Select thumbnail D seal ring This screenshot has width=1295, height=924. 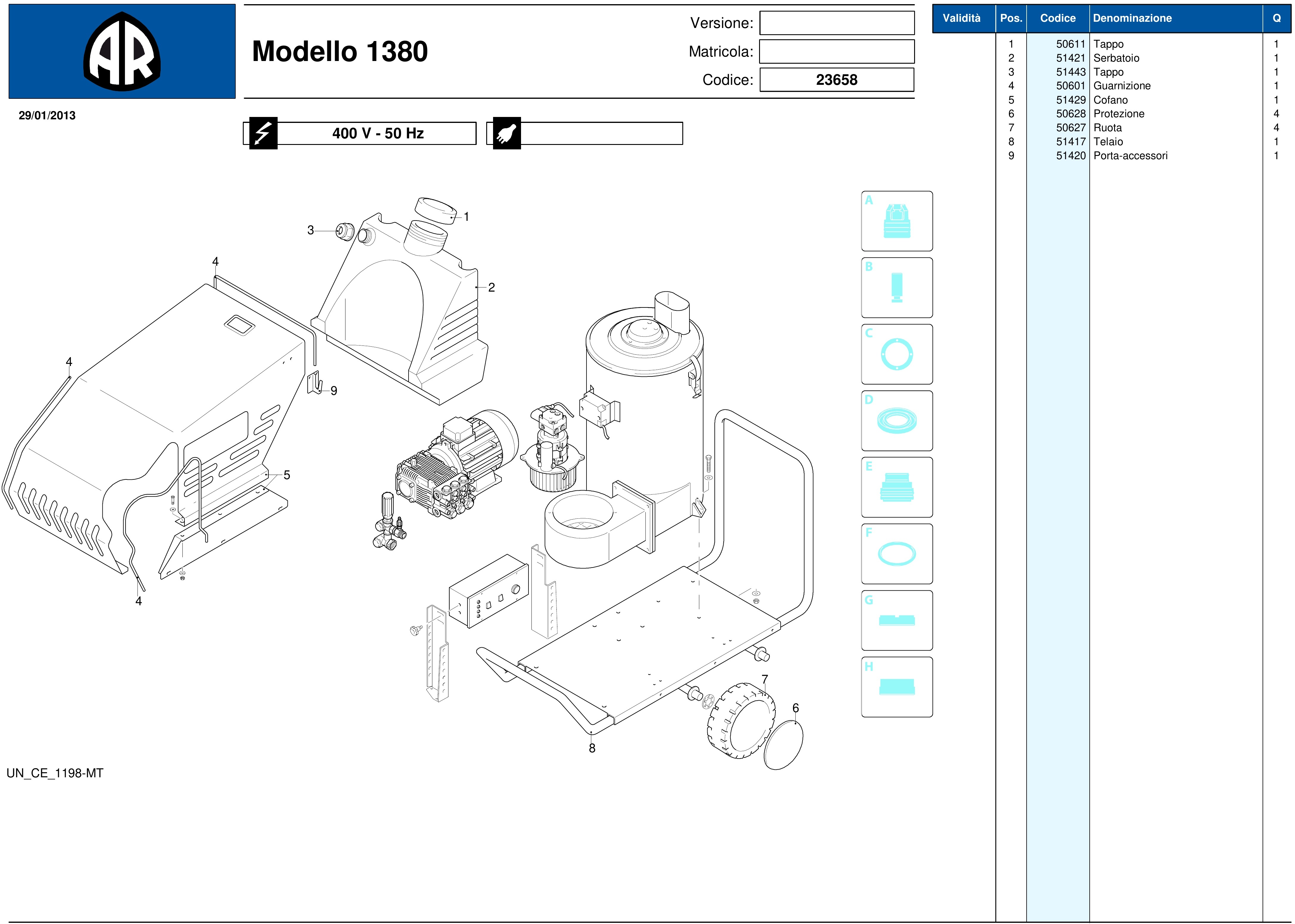(x=897, y=420)
